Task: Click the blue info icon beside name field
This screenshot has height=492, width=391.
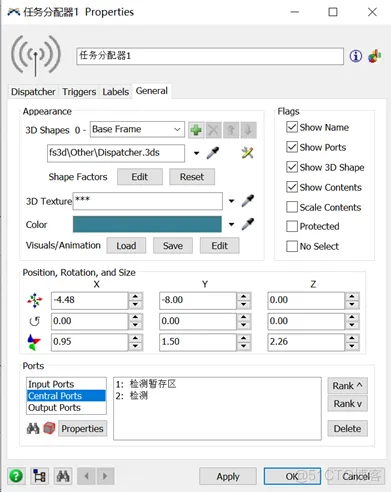Action: click(356, 56)
